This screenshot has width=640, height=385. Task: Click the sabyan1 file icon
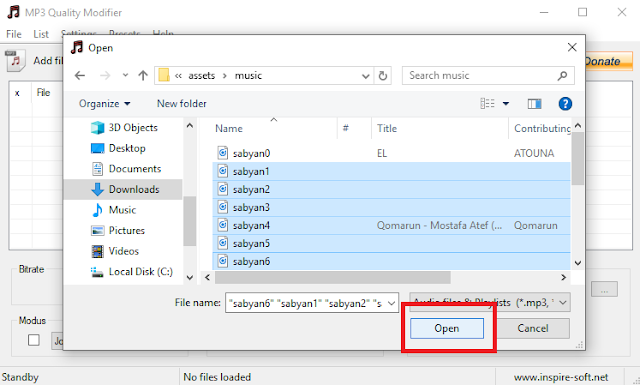pyautogui.click(x=222, y=171)
